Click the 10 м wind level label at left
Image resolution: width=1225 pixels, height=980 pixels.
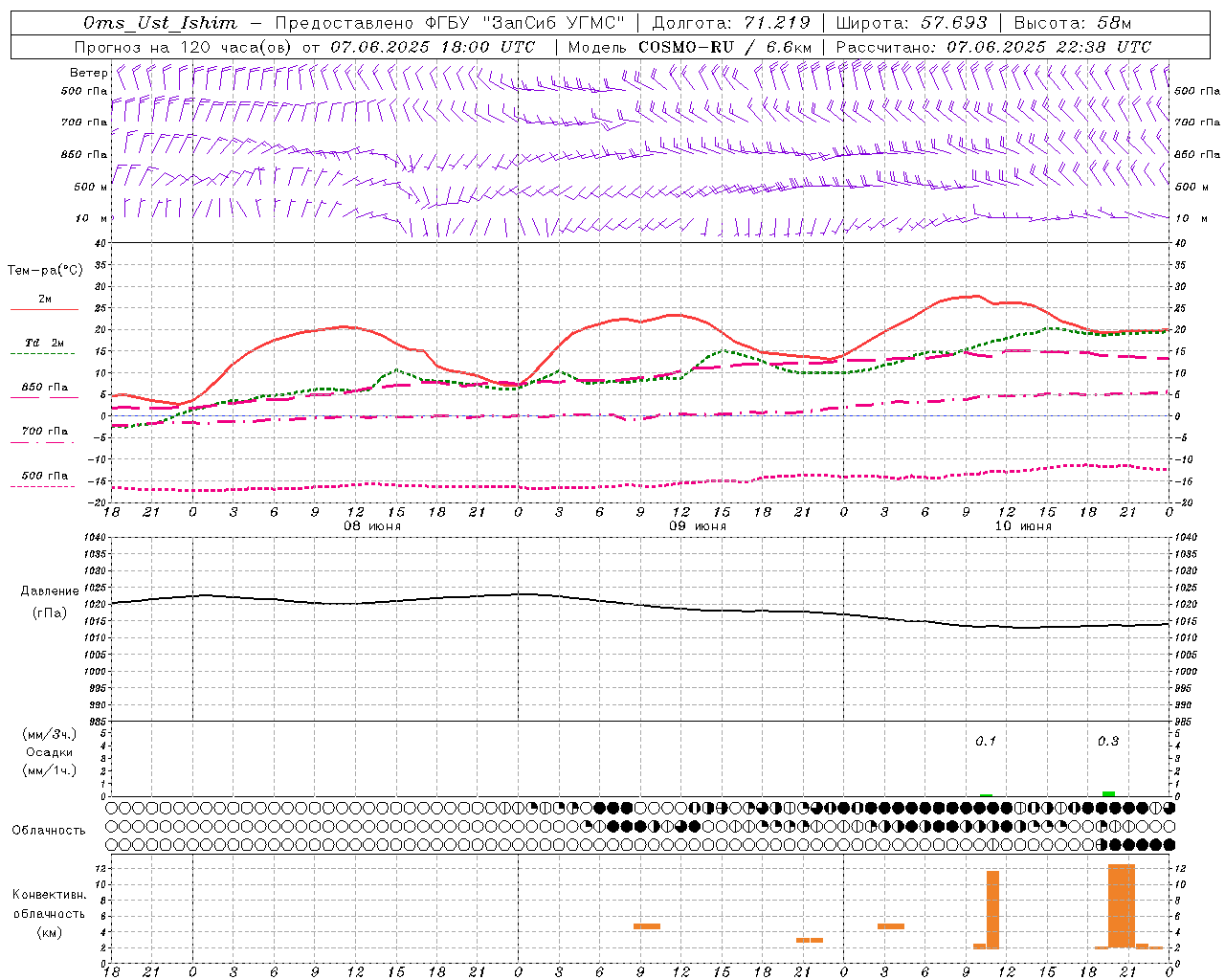pos(91,218)
